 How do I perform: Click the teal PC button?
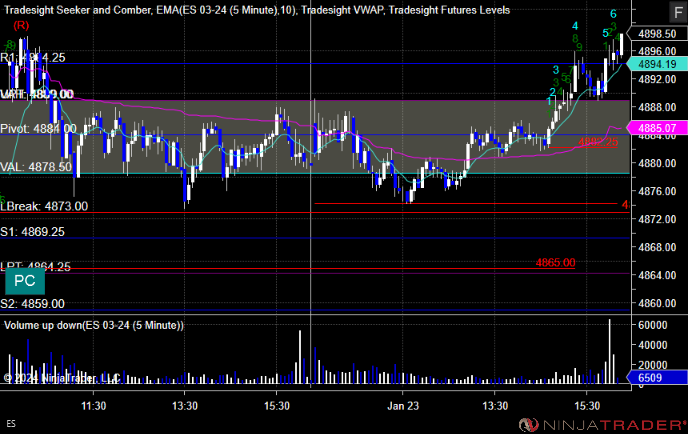25,281
